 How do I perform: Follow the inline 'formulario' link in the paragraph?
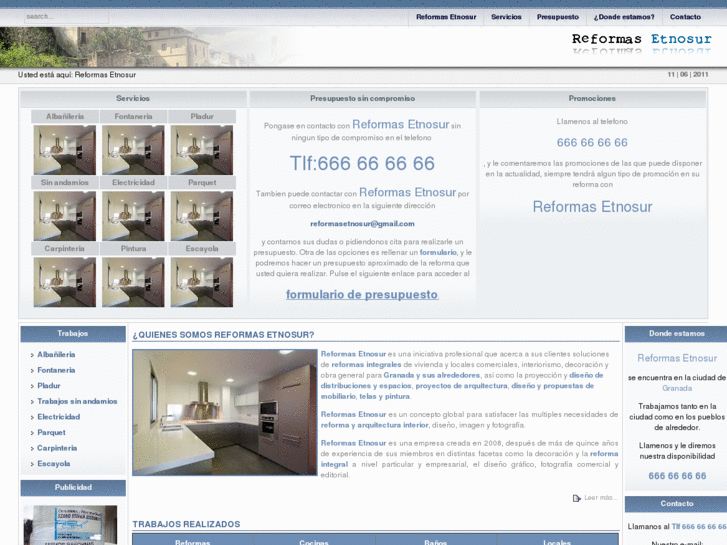(x=438, y=252)
